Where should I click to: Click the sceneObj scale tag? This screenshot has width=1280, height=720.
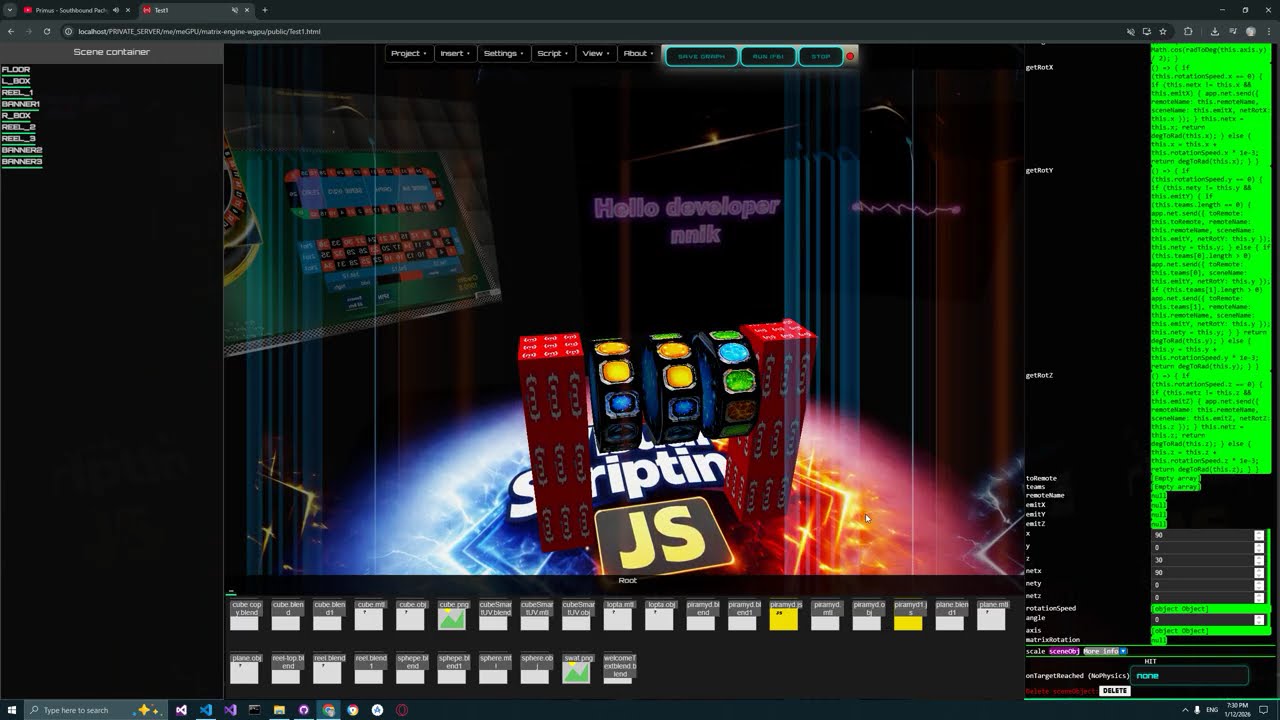[x=1064, y=651]
